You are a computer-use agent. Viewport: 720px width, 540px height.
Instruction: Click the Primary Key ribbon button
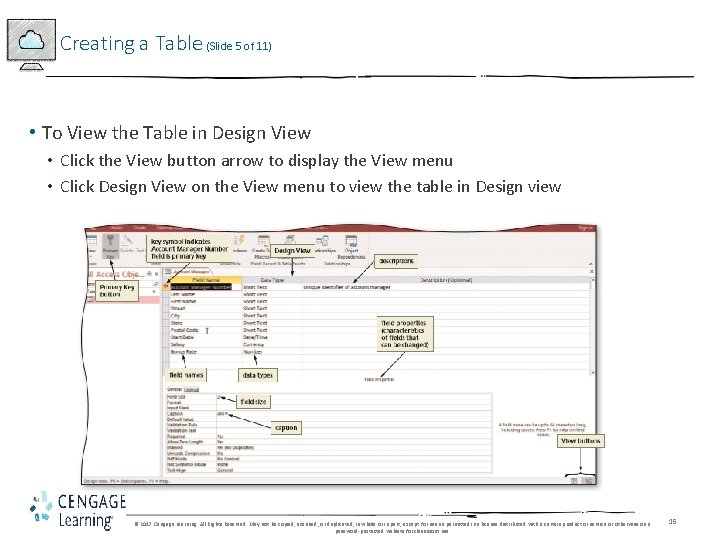click(110, 246)
